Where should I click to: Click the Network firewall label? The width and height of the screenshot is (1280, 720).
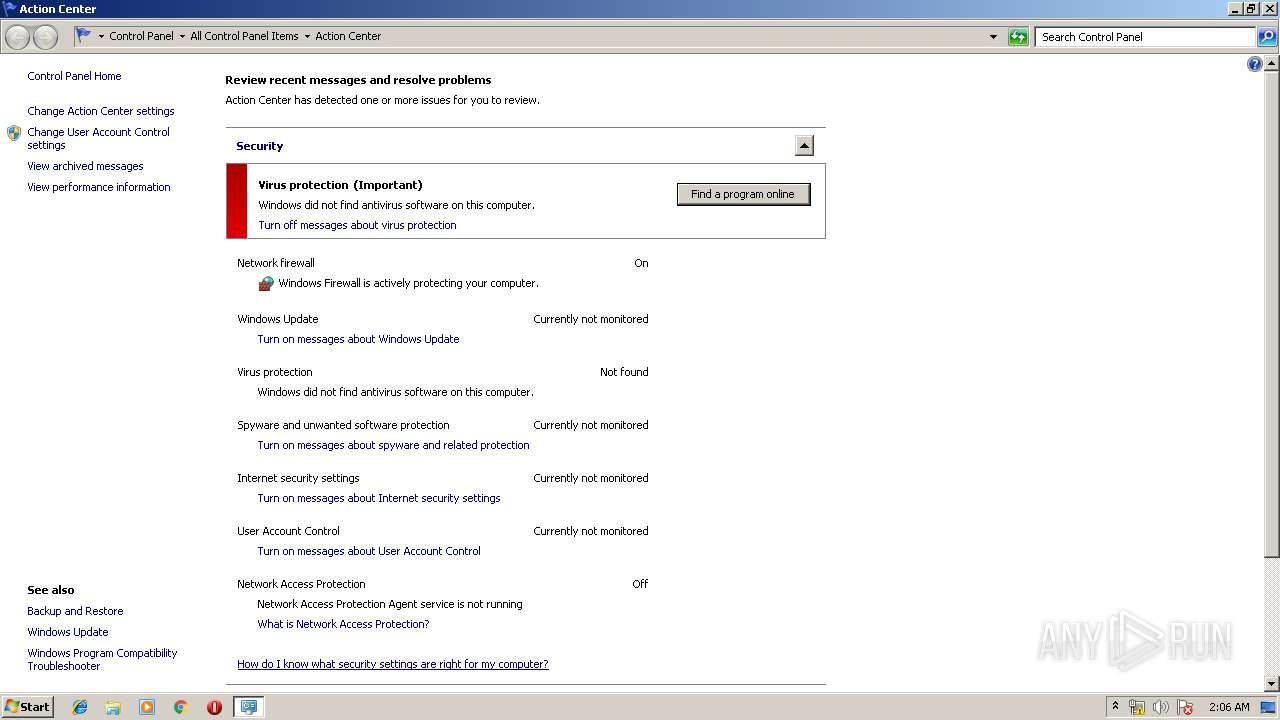click(x=276, y=263)
